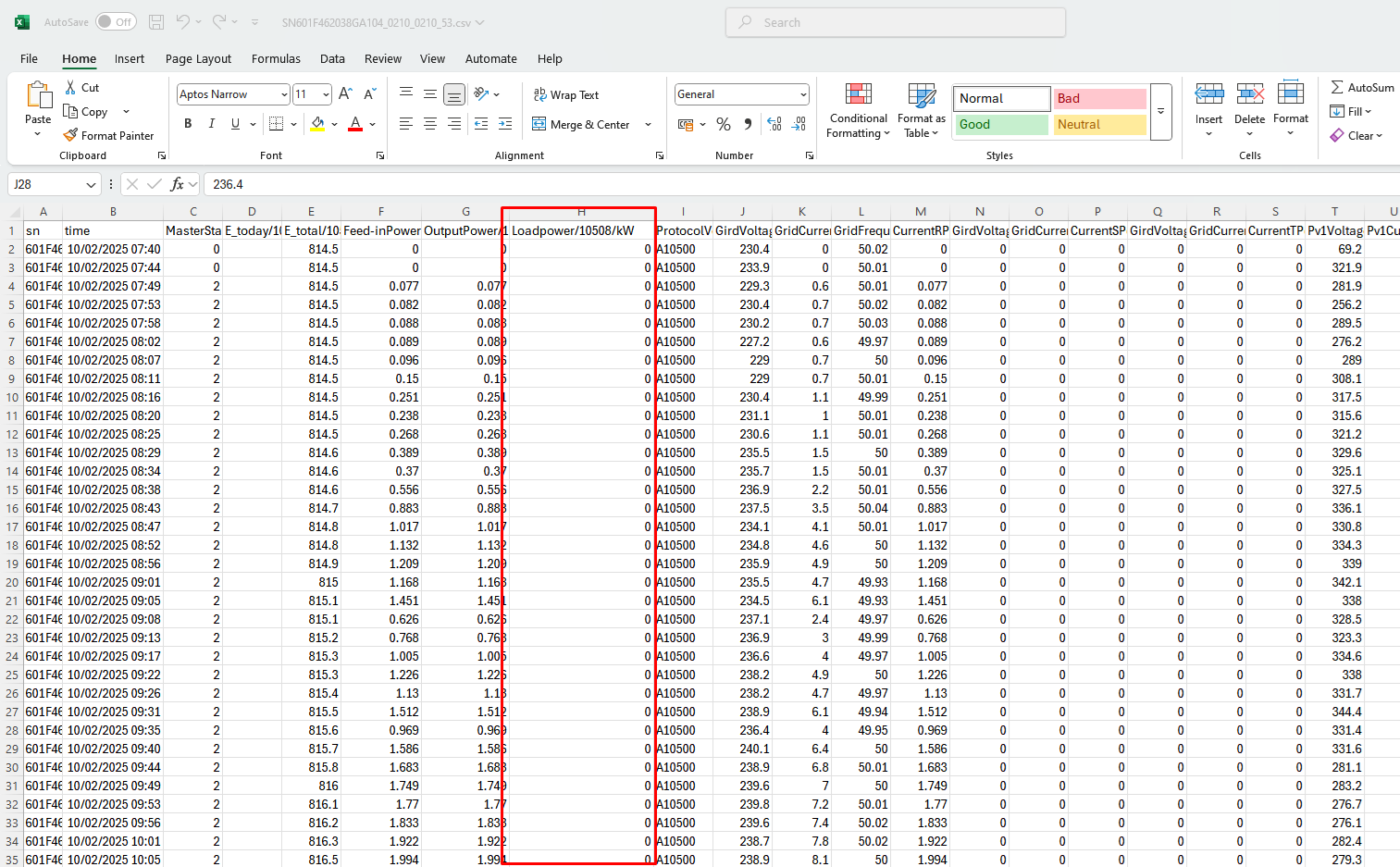Toggle the AutoSave switch
The width and height of the screenshot is (1400, 867).
116,22
